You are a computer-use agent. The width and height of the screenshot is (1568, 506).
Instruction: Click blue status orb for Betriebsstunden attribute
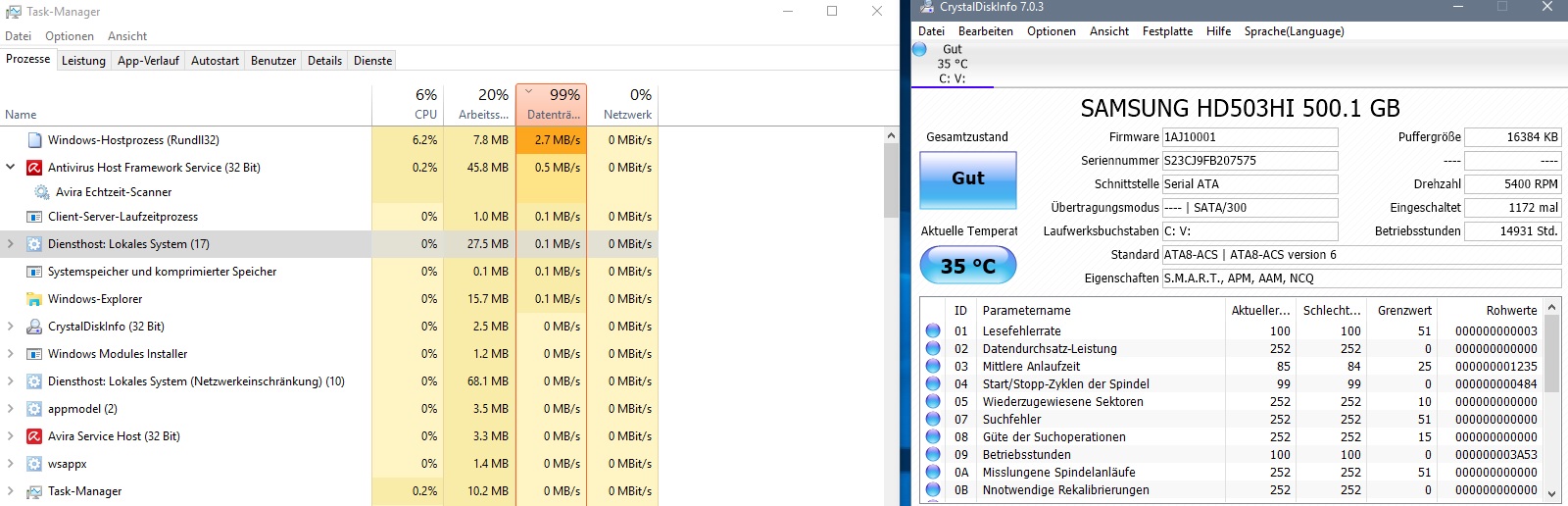[933, 455]
